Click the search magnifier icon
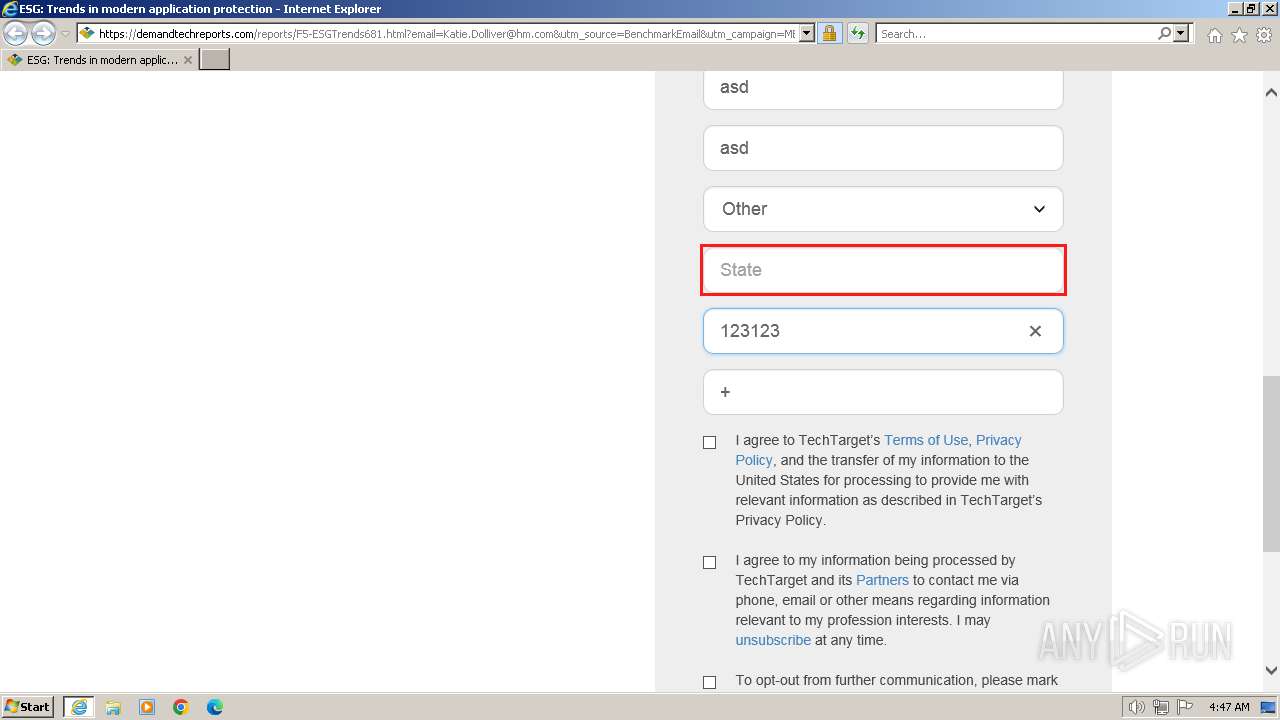The image size is (1280, 720). [x=1164, y=34]
